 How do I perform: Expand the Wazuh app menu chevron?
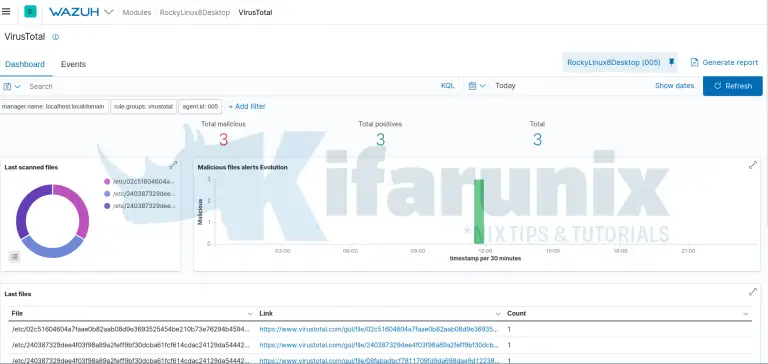coord(109,12)
